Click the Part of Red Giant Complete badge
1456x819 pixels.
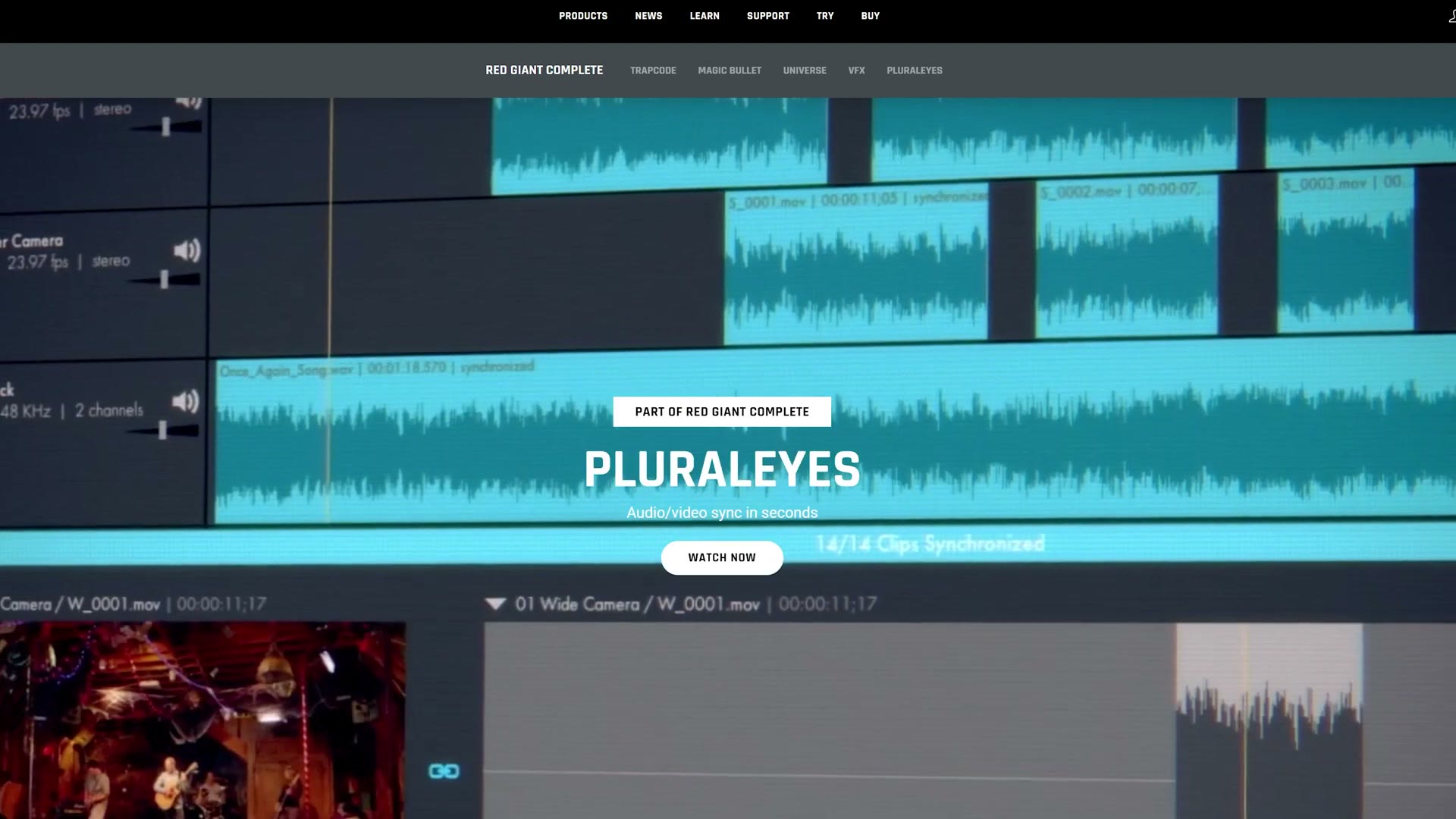(x=722, y=412)
